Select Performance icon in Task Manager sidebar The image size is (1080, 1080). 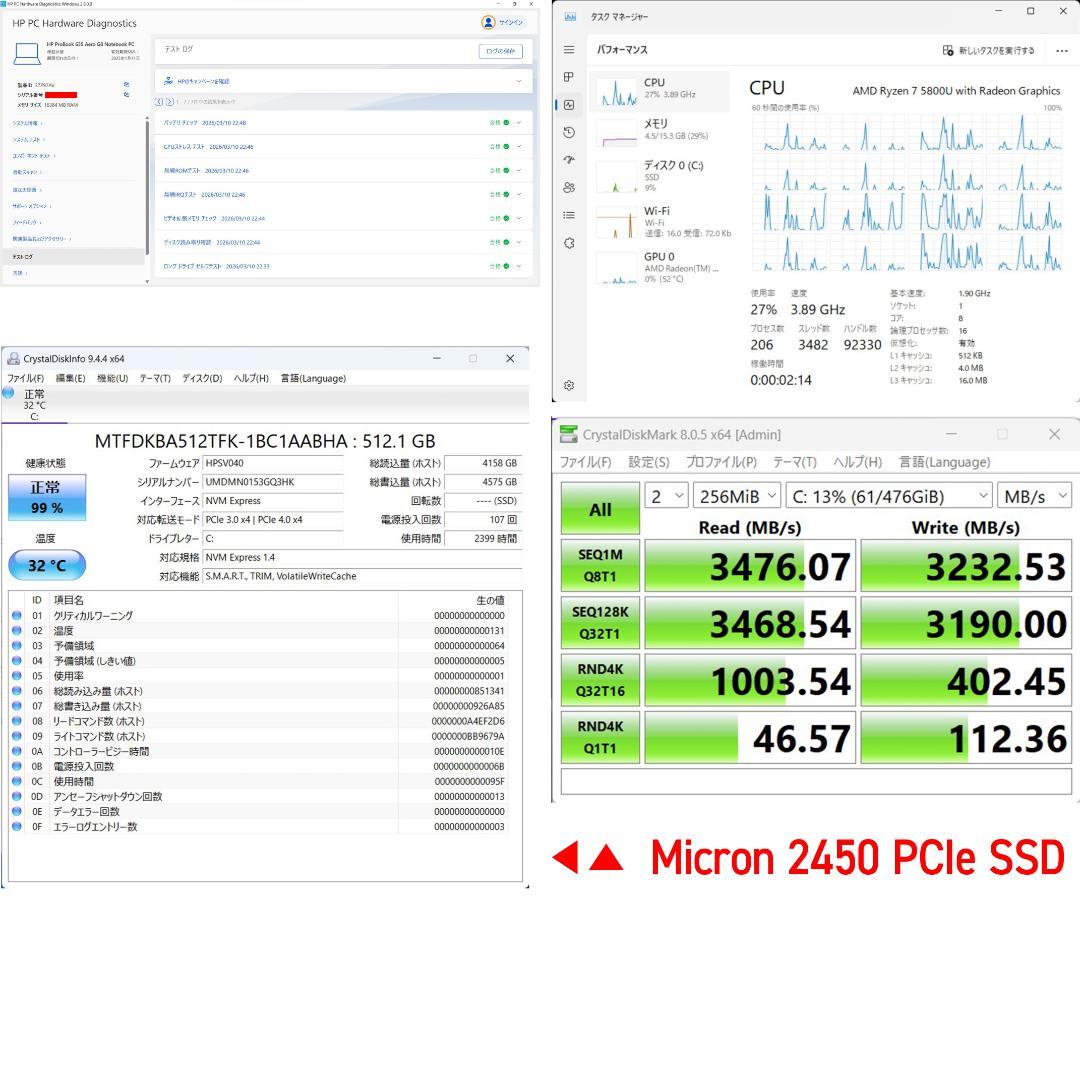tap(569, 105)
